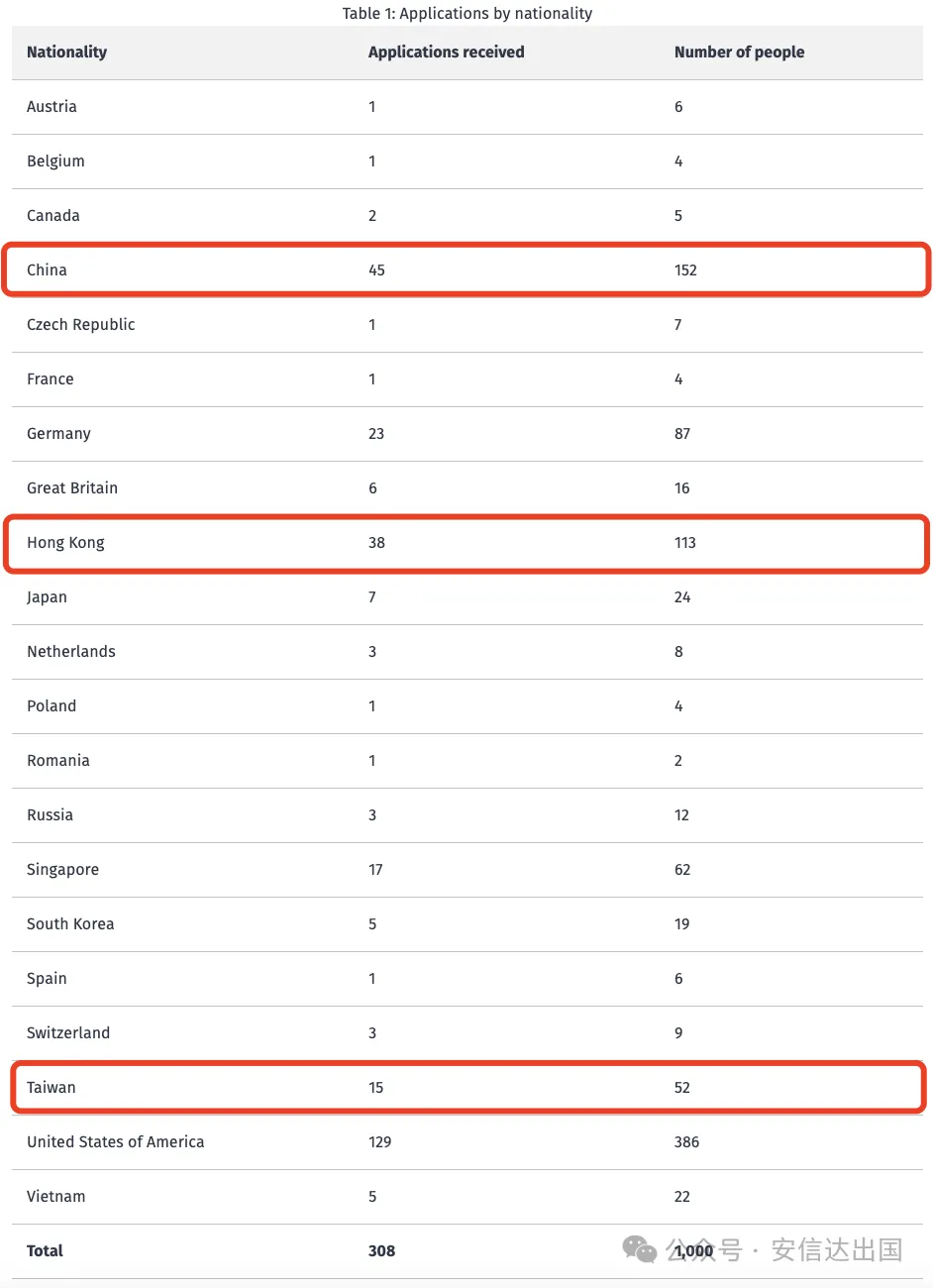Viewport: 933px width, 1288px height.
Task: Click the value 113 in Hong Kong row
Action: click(x=684, y=542)
